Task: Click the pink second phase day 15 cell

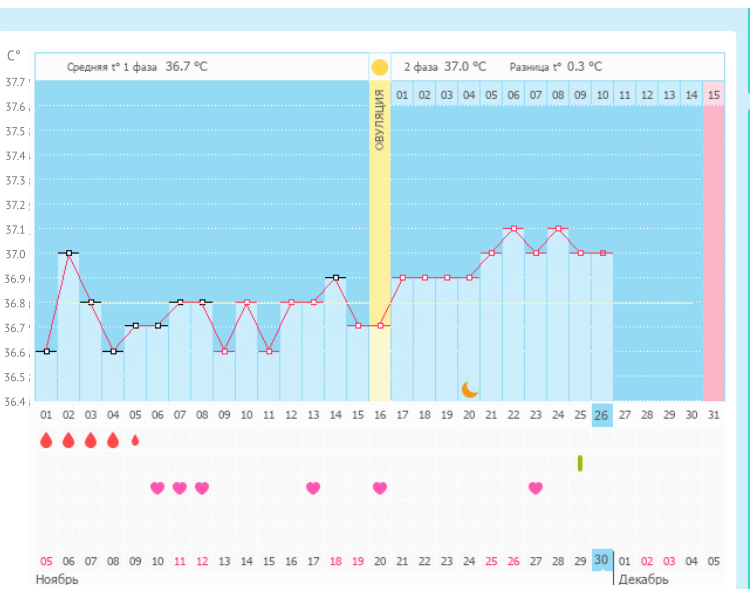Action: coord(714,95)
